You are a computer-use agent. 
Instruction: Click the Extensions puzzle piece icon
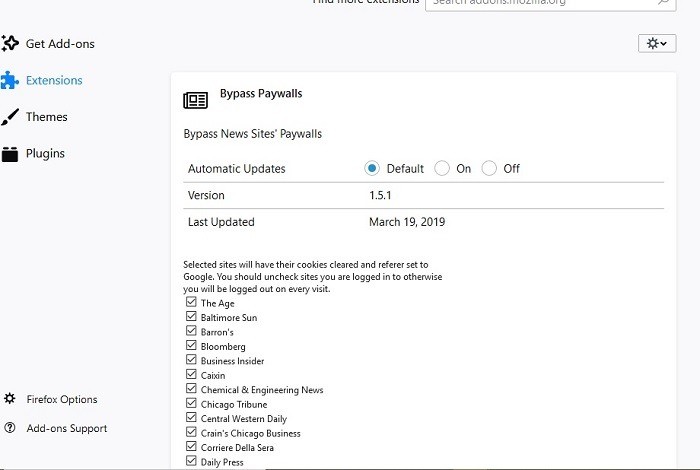(9, 80)
